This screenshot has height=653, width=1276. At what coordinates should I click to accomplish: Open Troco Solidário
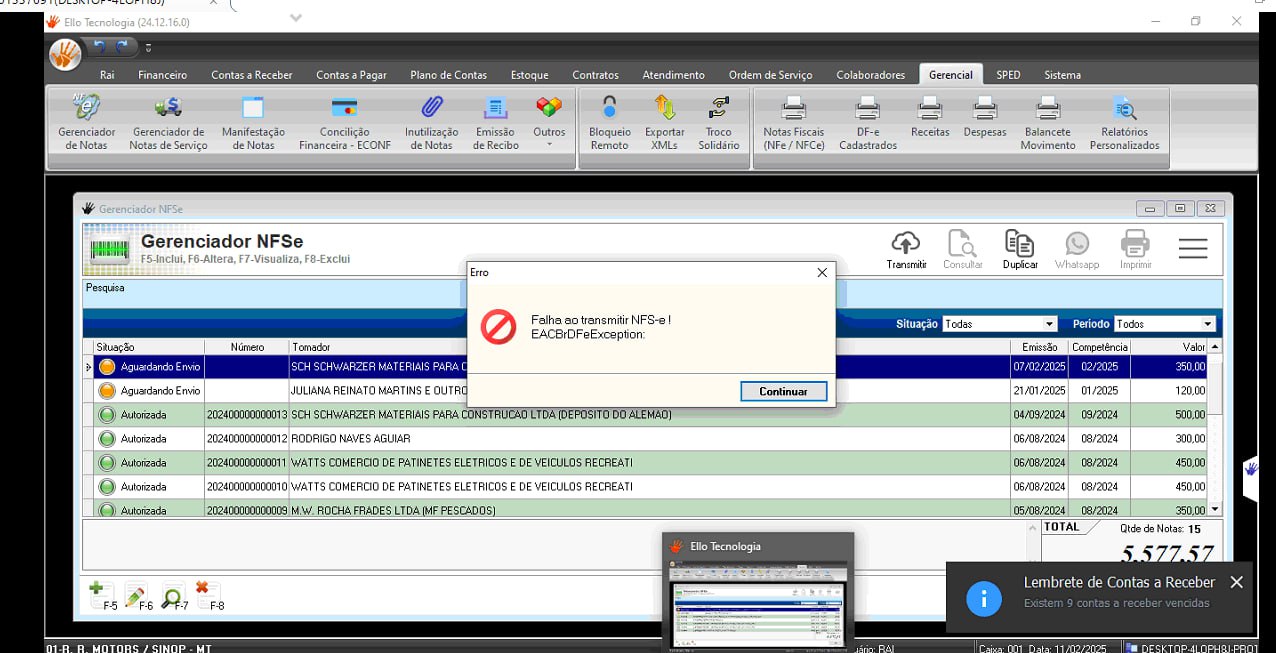719,123
